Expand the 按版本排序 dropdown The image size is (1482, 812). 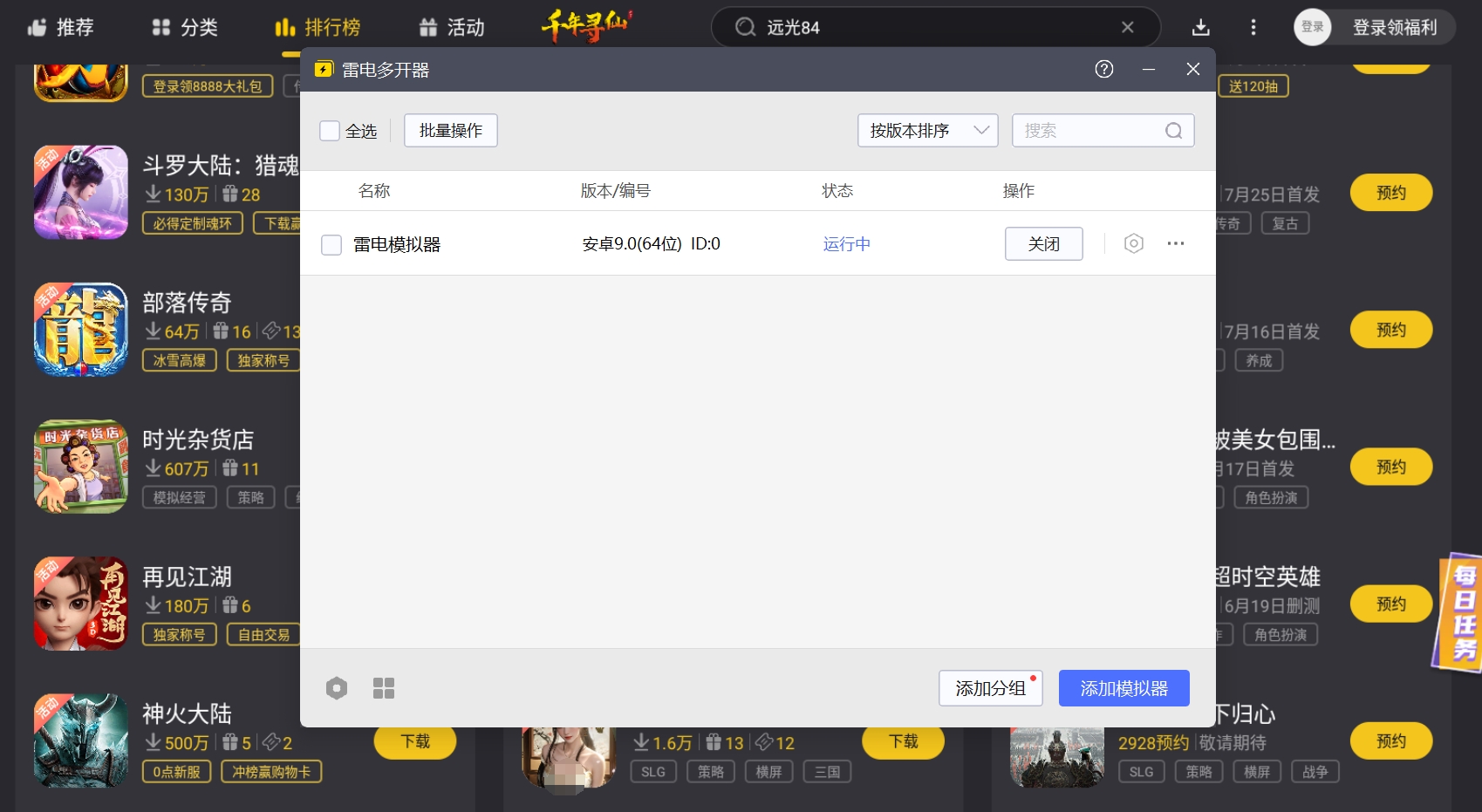coord(928,131)
